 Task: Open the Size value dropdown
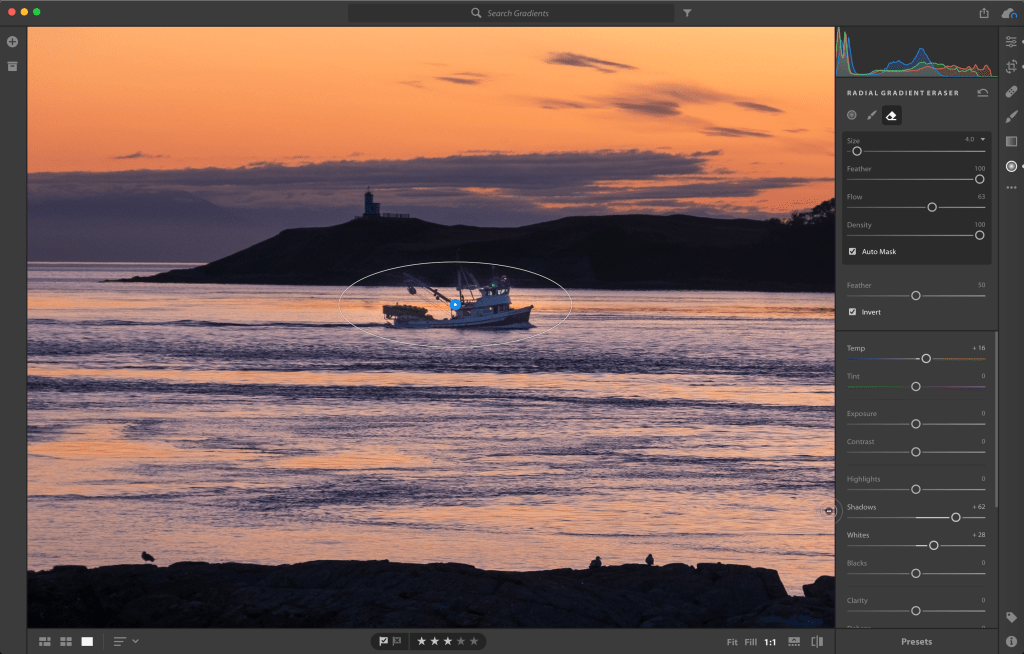[x=981, y=139]
